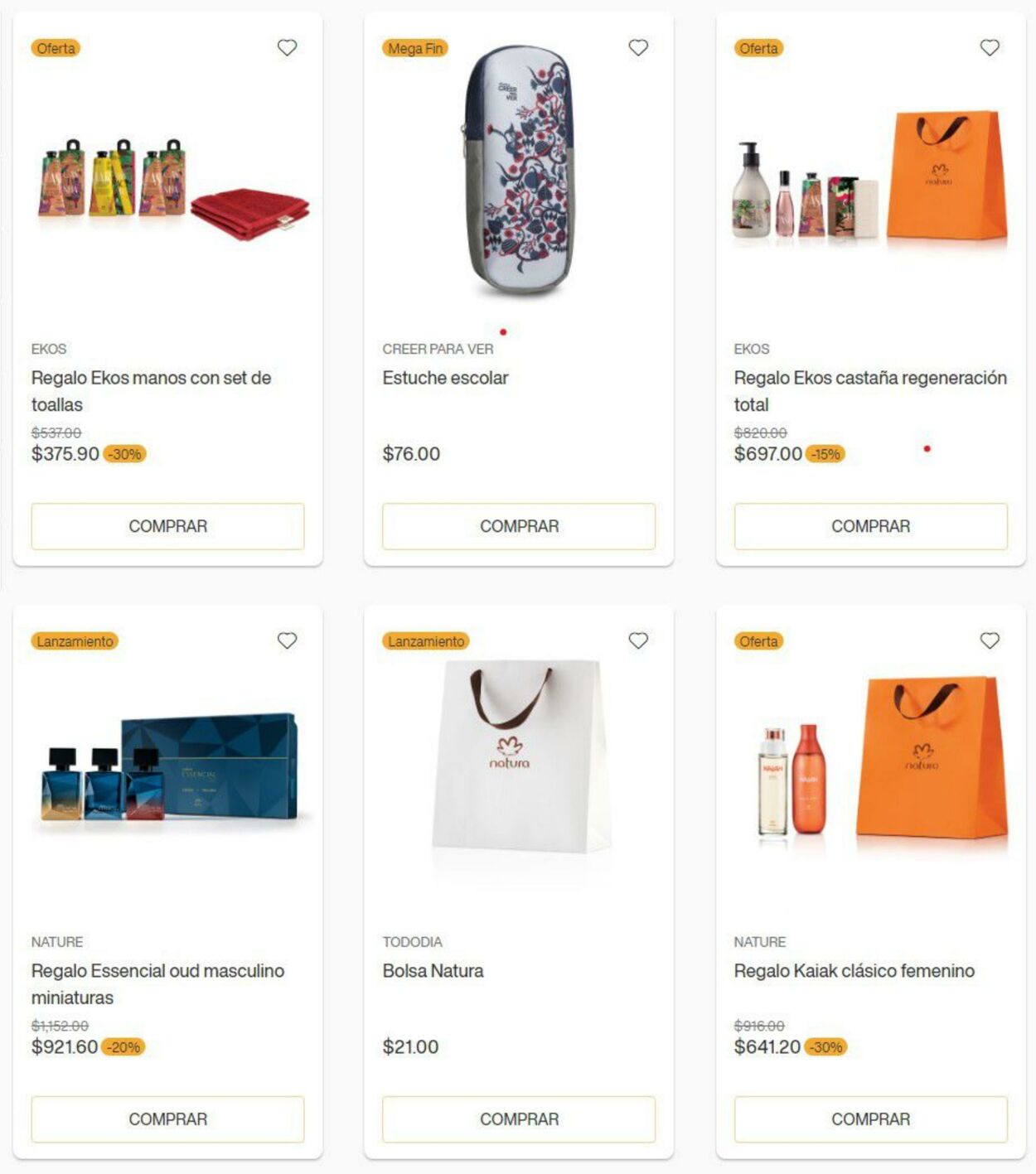1036x1174 pixels.
Task: Click COMPRAR for Bolsa Natura
Action: [x=519, y=1119]
